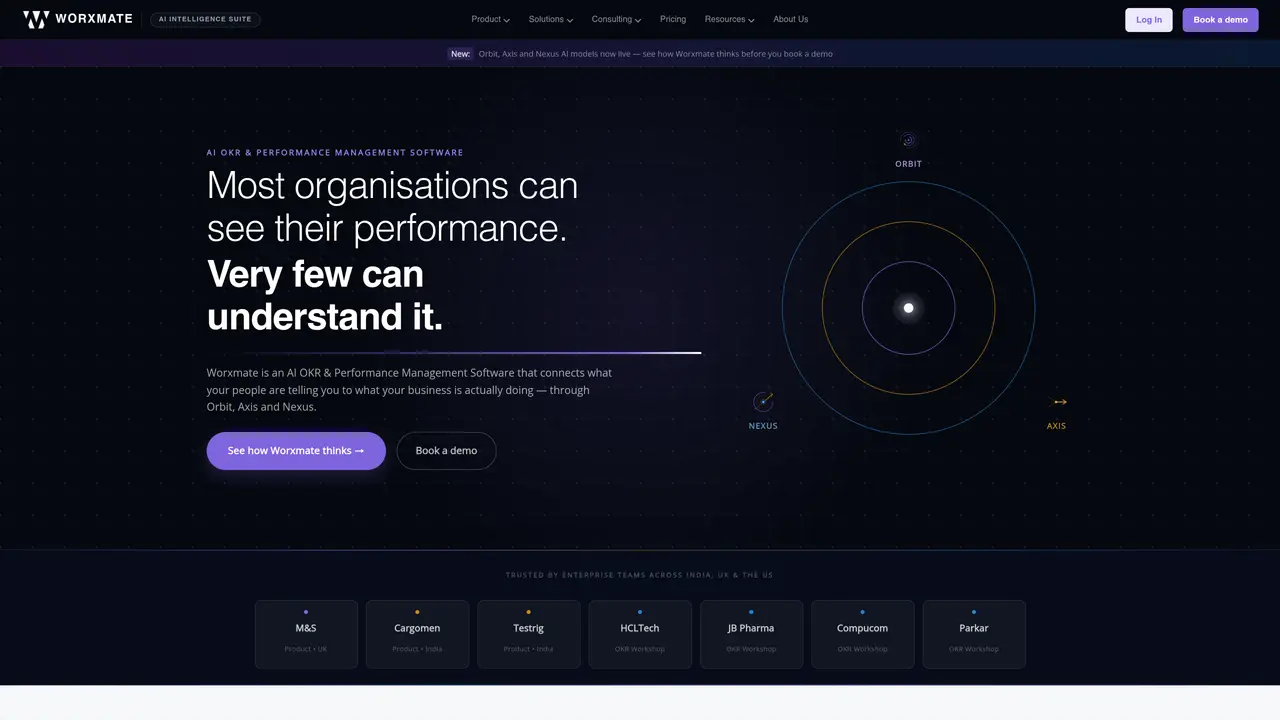
Task: Expand the Solutions dropdown menu
Action: click(551, 19)
